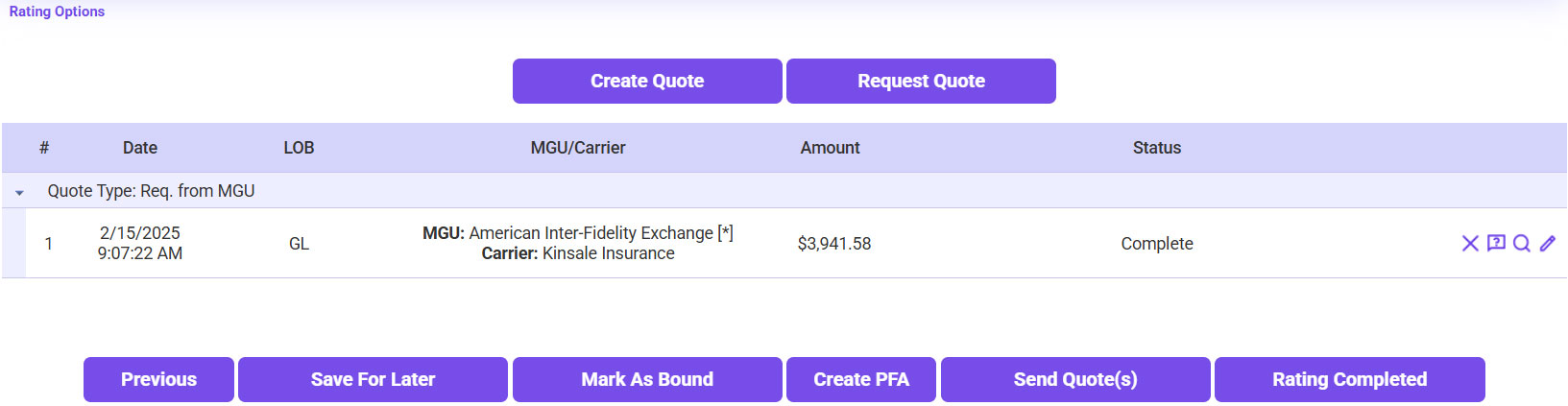Click the Create Quote button
This screenshot has height=406, width=1568.
[647, 82]
